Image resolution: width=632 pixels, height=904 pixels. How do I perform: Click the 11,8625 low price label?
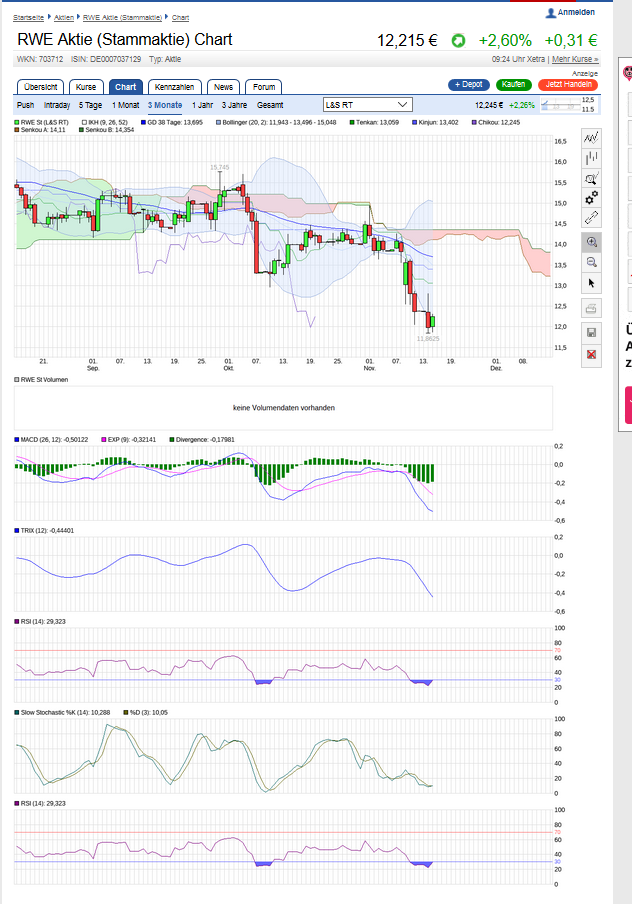click(x=428, y=338)
